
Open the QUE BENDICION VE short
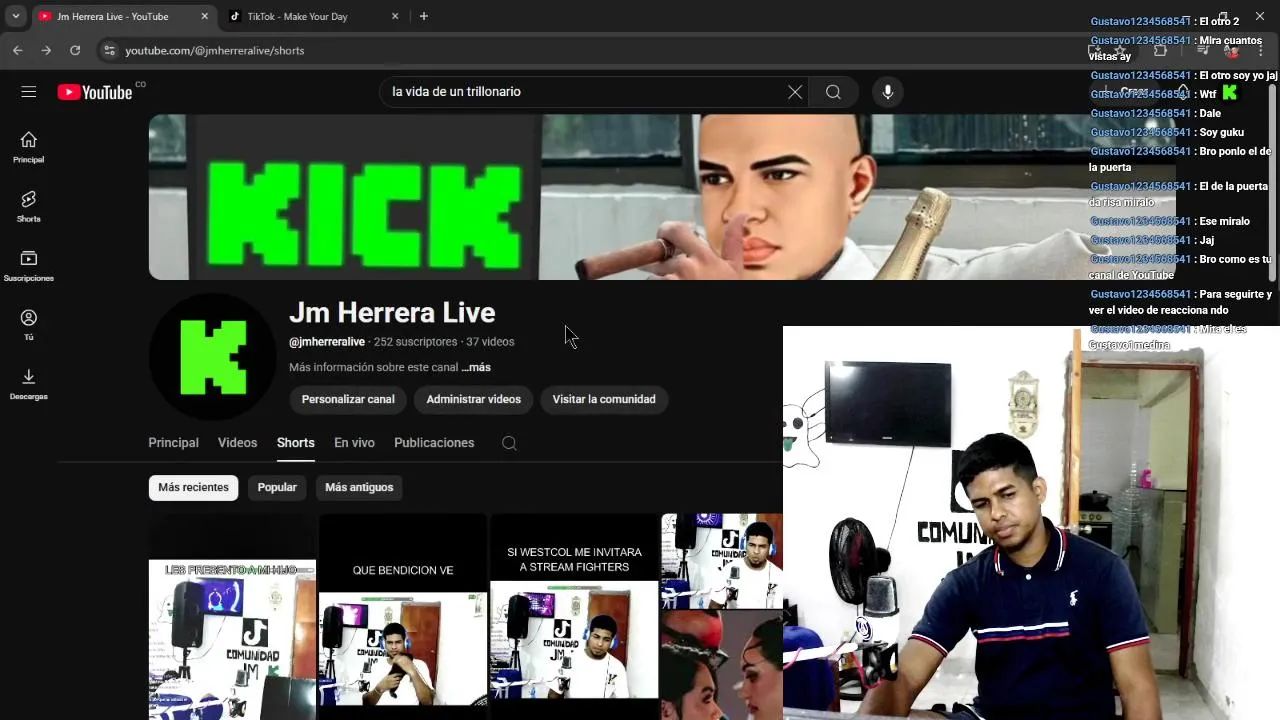pyautogui.click(x=403, y=617)
